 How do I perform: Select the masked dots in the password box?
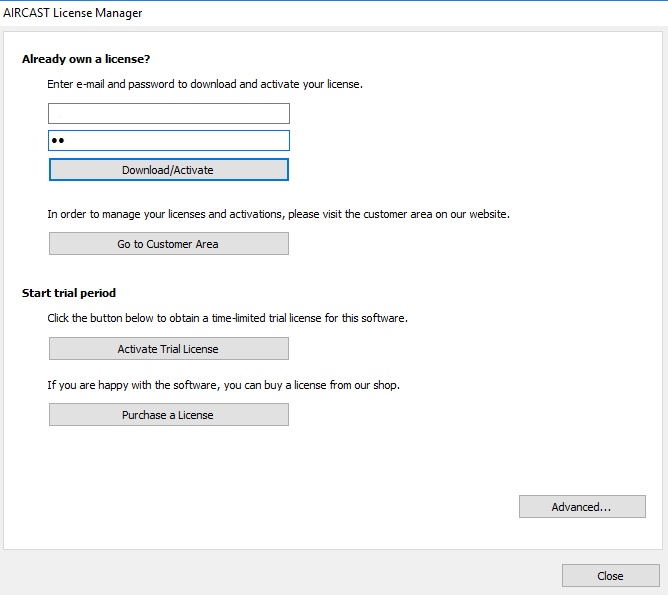[58, 141]
